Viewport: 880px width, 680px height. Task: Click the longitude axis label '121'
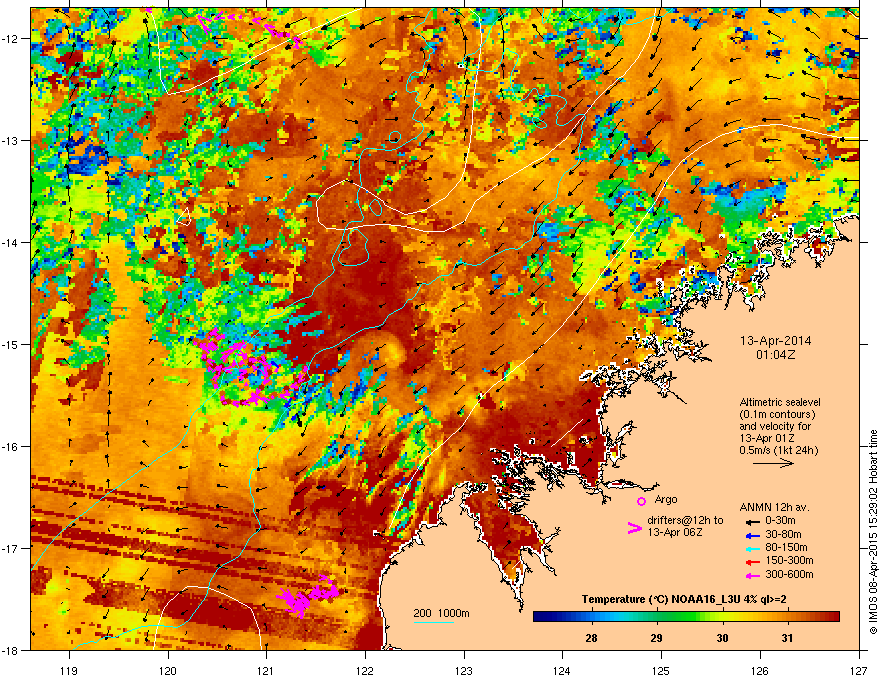[266, 670]
